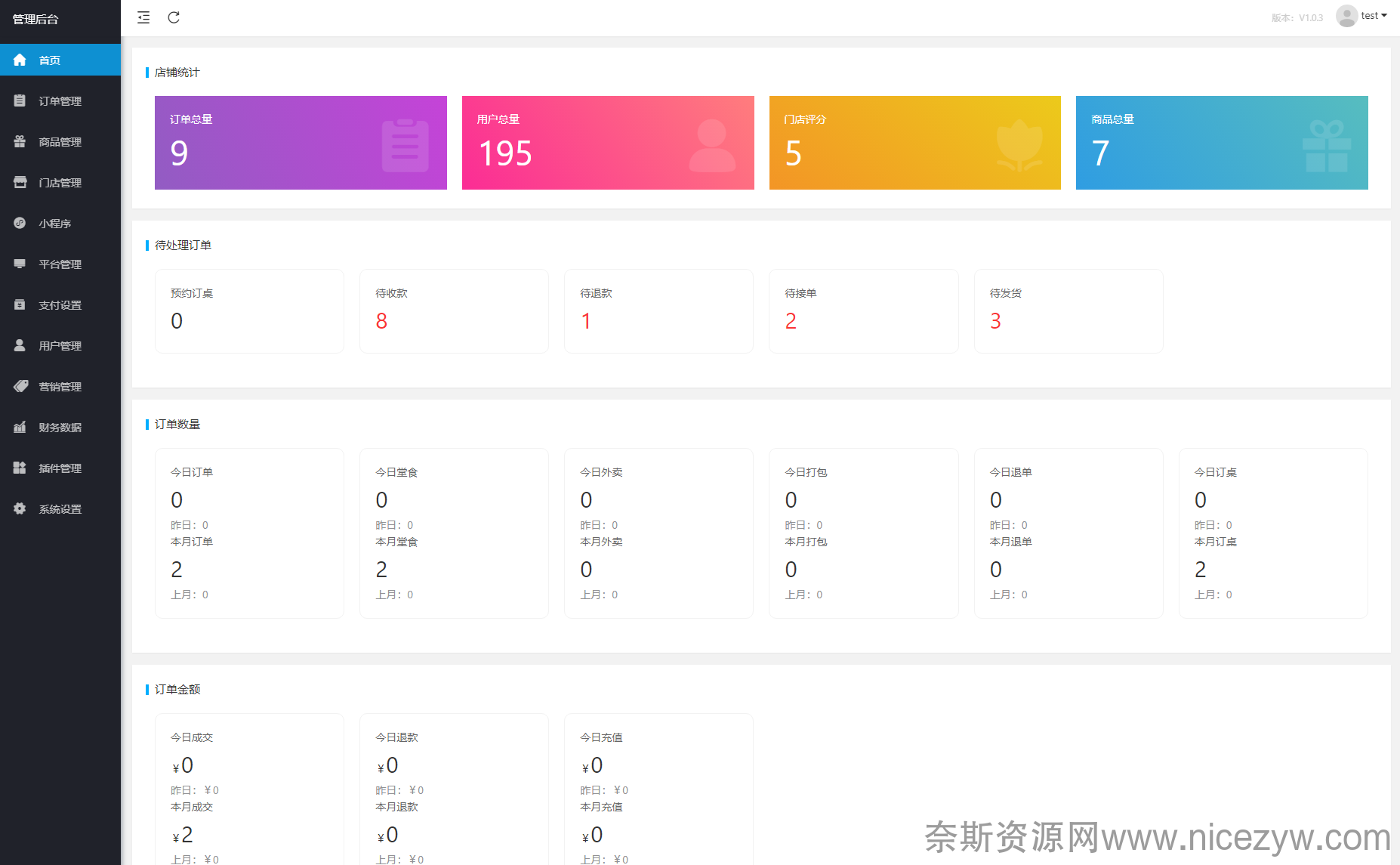Click the 本月堂食 label
Image resolution: width=1400 pixels, height=865 pixels.
point(396,542)
